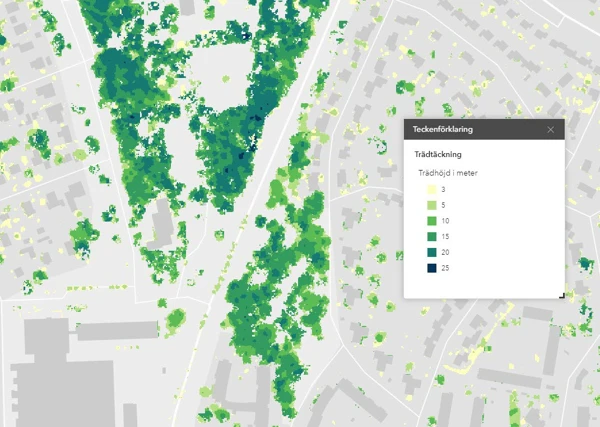Click the legend value label 10
Screen dimensions: 600x427
tap(445, 221)
